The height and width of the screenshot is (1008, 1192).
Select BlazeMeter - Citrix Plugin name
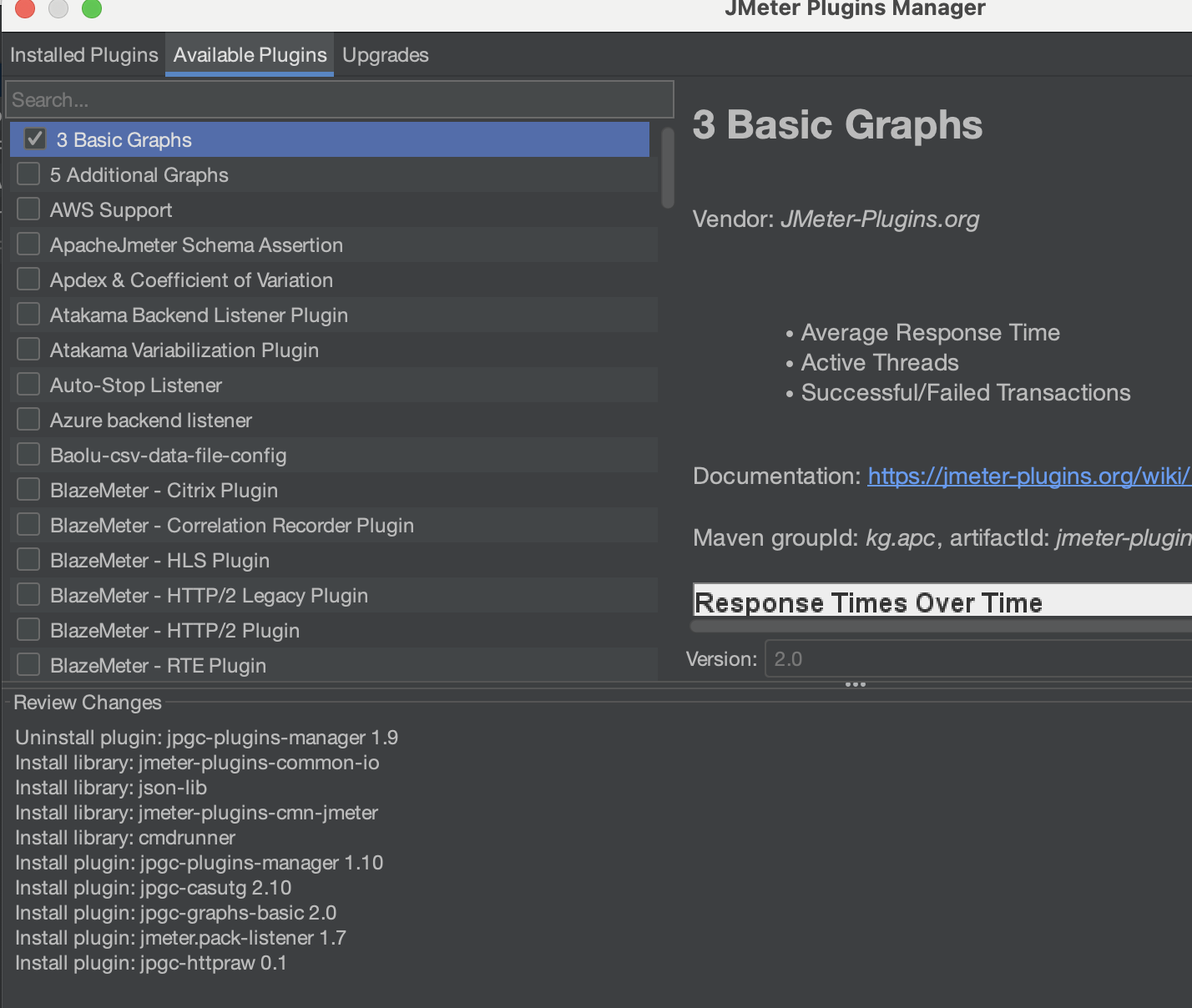pyautogui.click(x=164, y=491)
